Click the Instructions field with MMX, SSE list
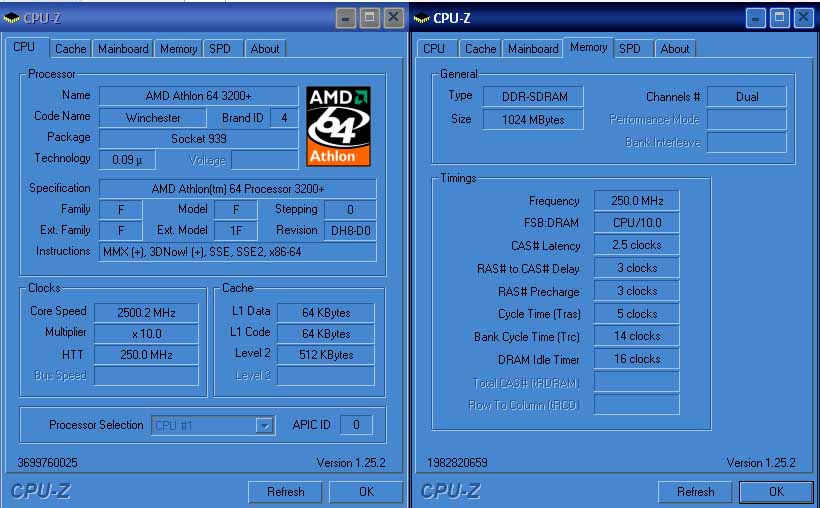Screen dimensions: 820x508 pos(237,252)
